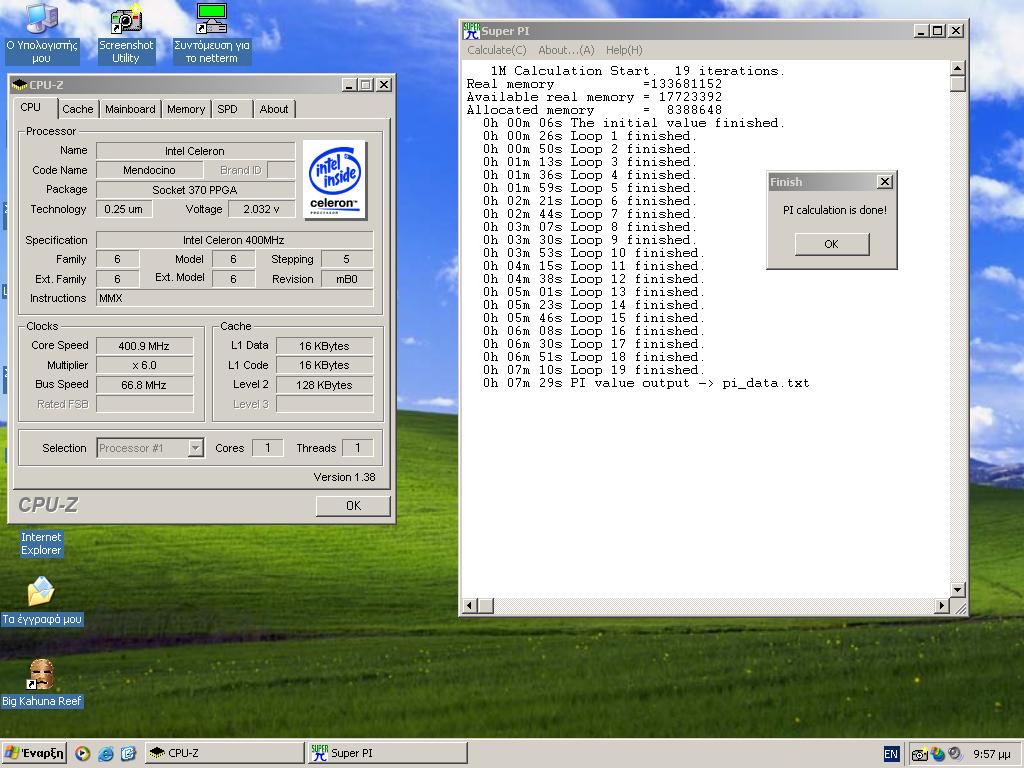Open the camera icon in system tray

pyautogui.click(x=920, y=754)
